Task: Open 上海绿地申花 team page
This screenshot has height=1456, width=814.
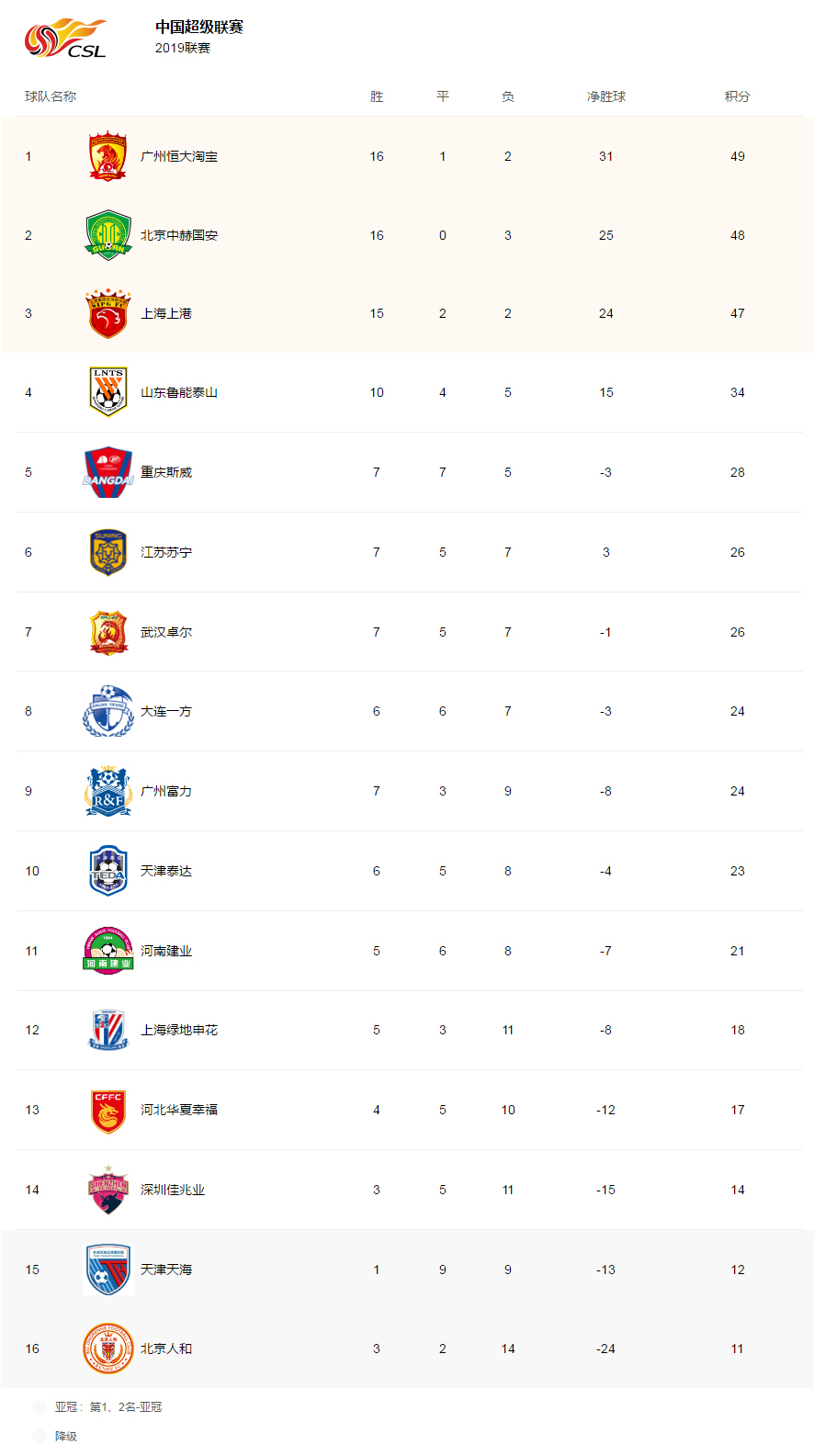Action: pyautogui.click(x=179, y=1030)
